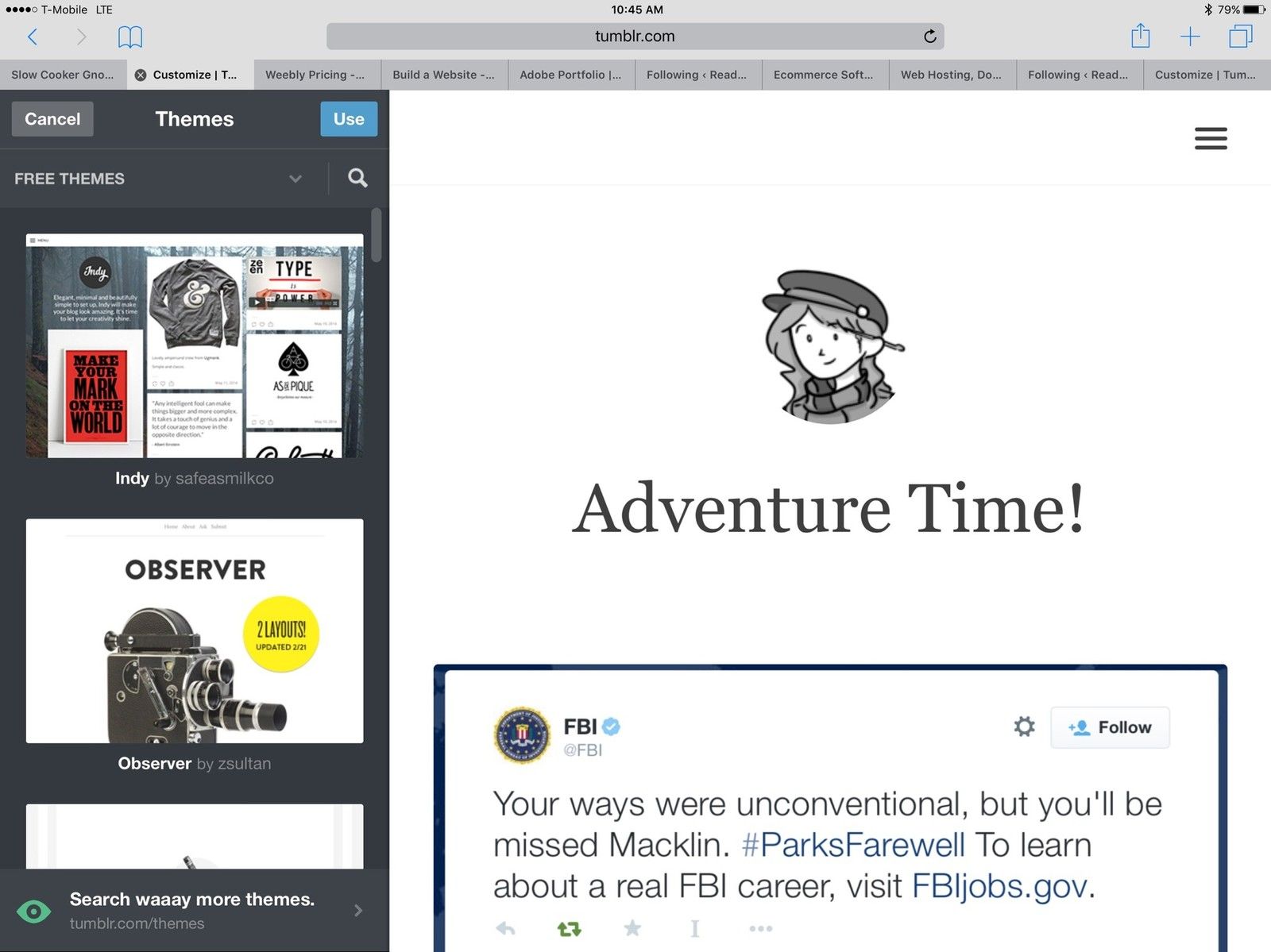
Task: Select the Indy theme thumbnail
Action: [195, 345]
